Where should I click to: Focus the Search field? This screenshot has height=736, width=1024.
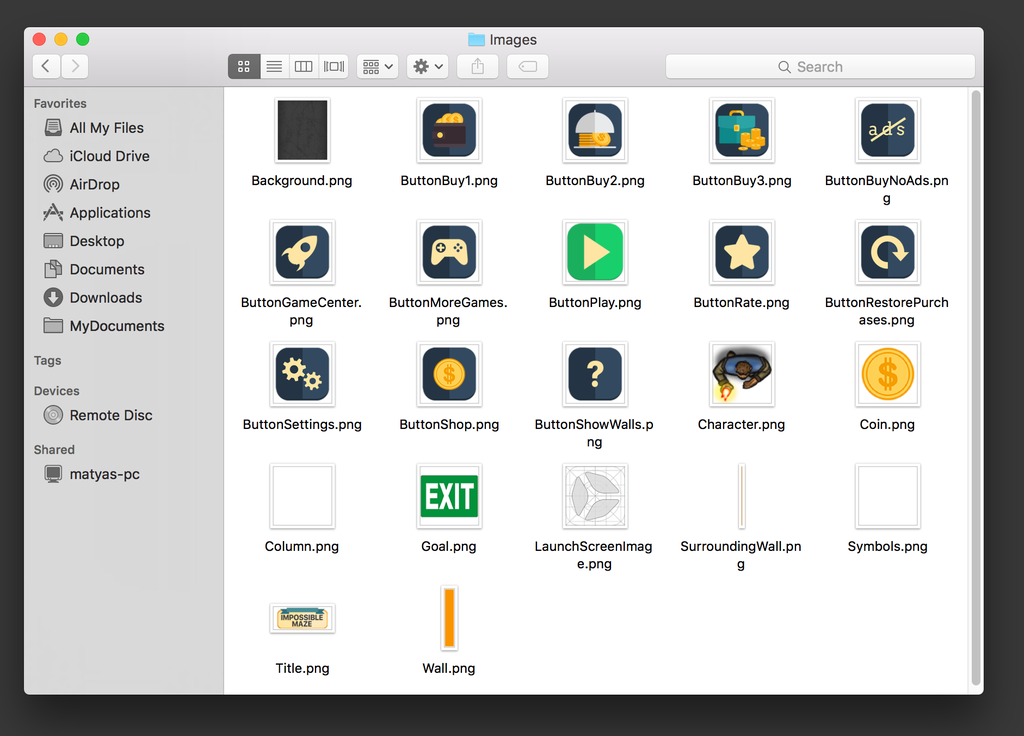[820, 67]
